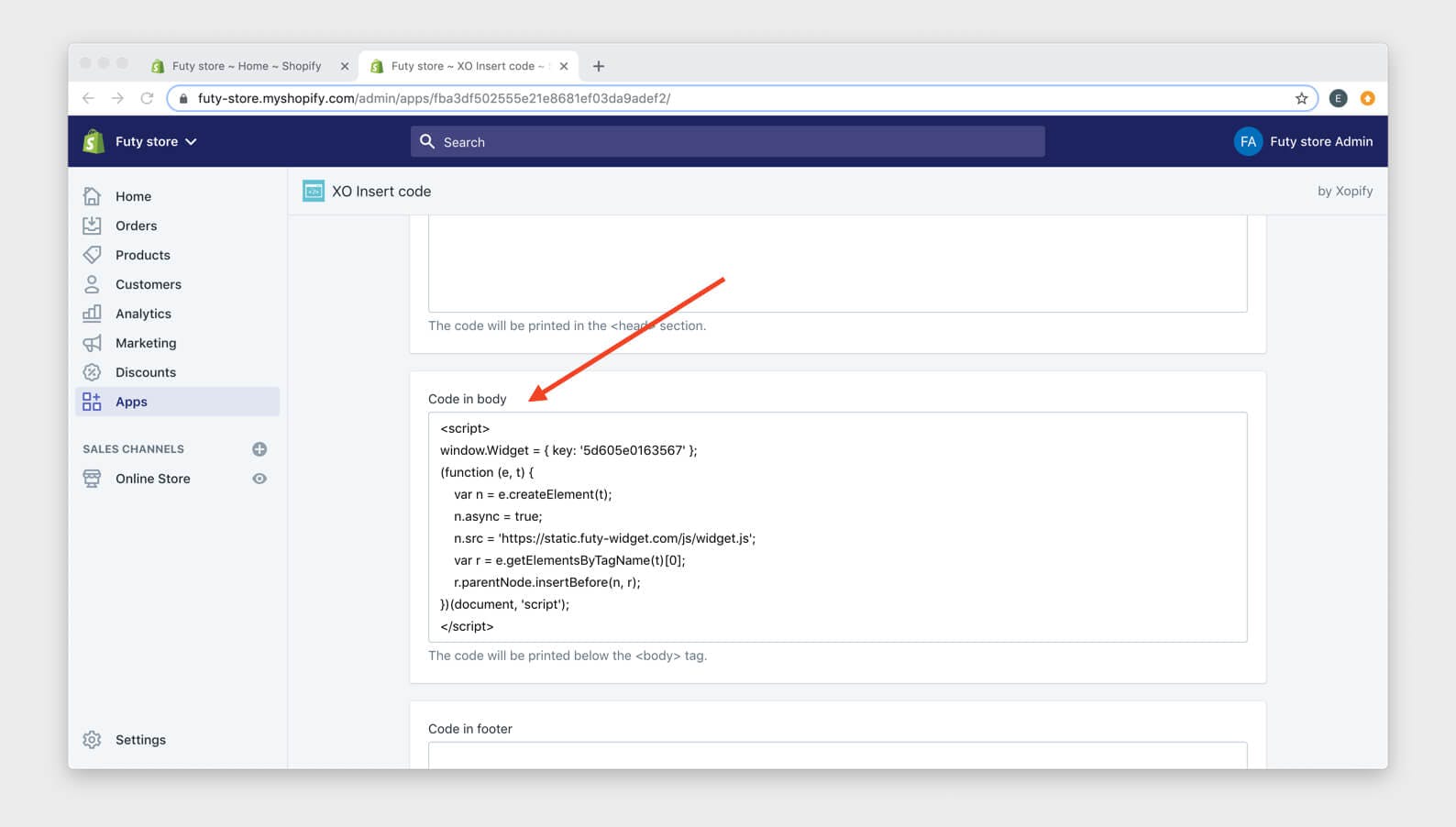Click the address bar padlock icon
Viewport: 1456px width, 827px height.
[183, 98]
